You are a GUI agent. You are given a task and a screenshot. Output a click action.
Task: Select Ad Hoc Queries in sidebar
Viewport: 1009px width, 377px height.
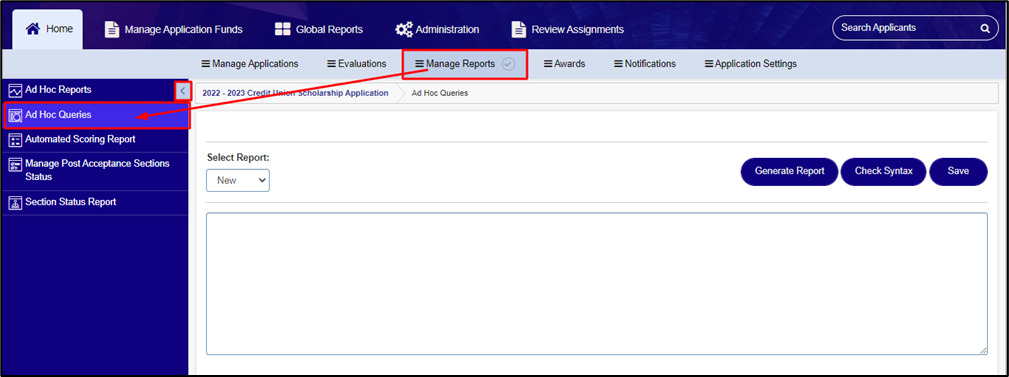point(95,116)
